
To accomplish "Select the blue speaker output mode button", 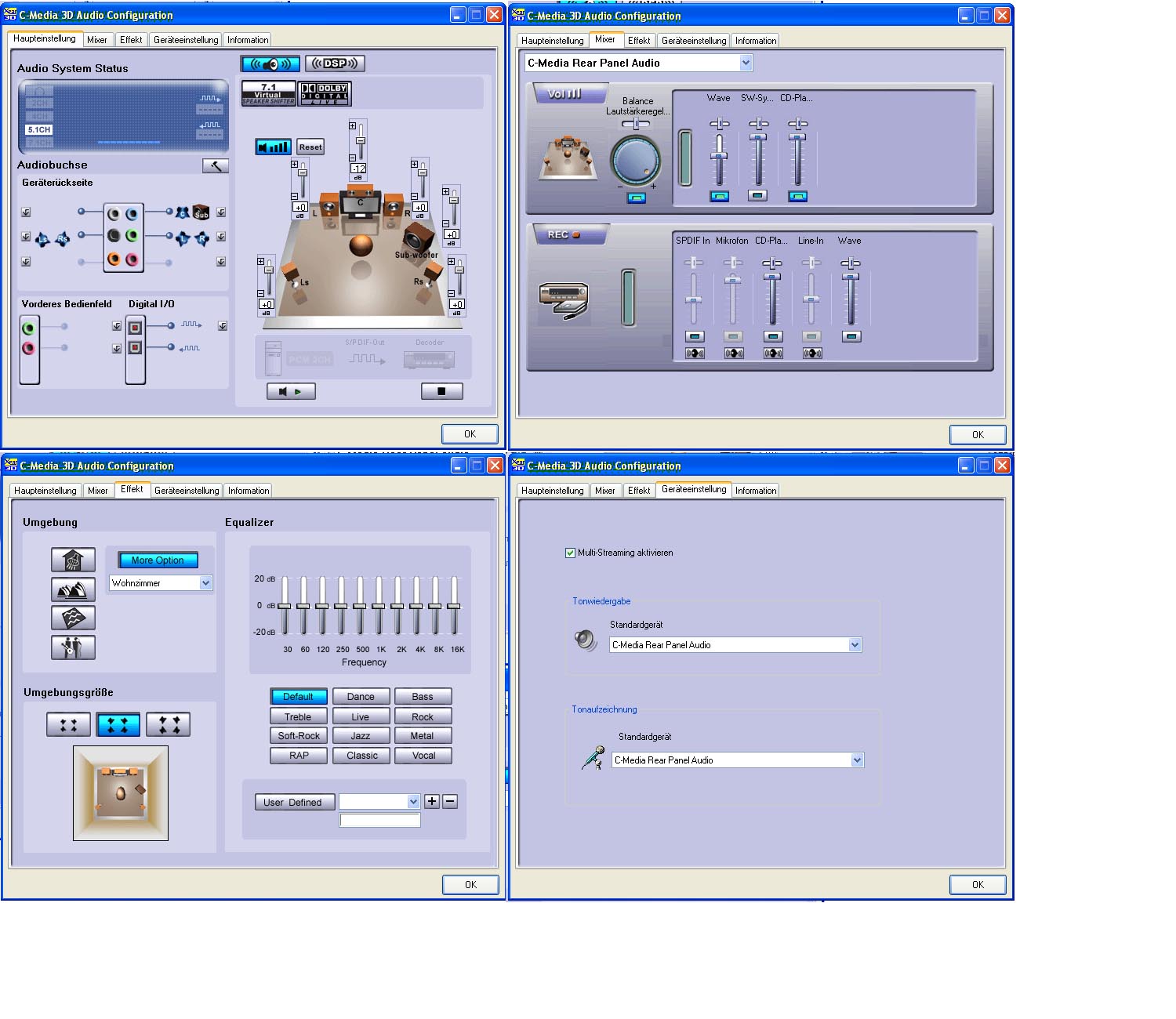I will 270,63.
